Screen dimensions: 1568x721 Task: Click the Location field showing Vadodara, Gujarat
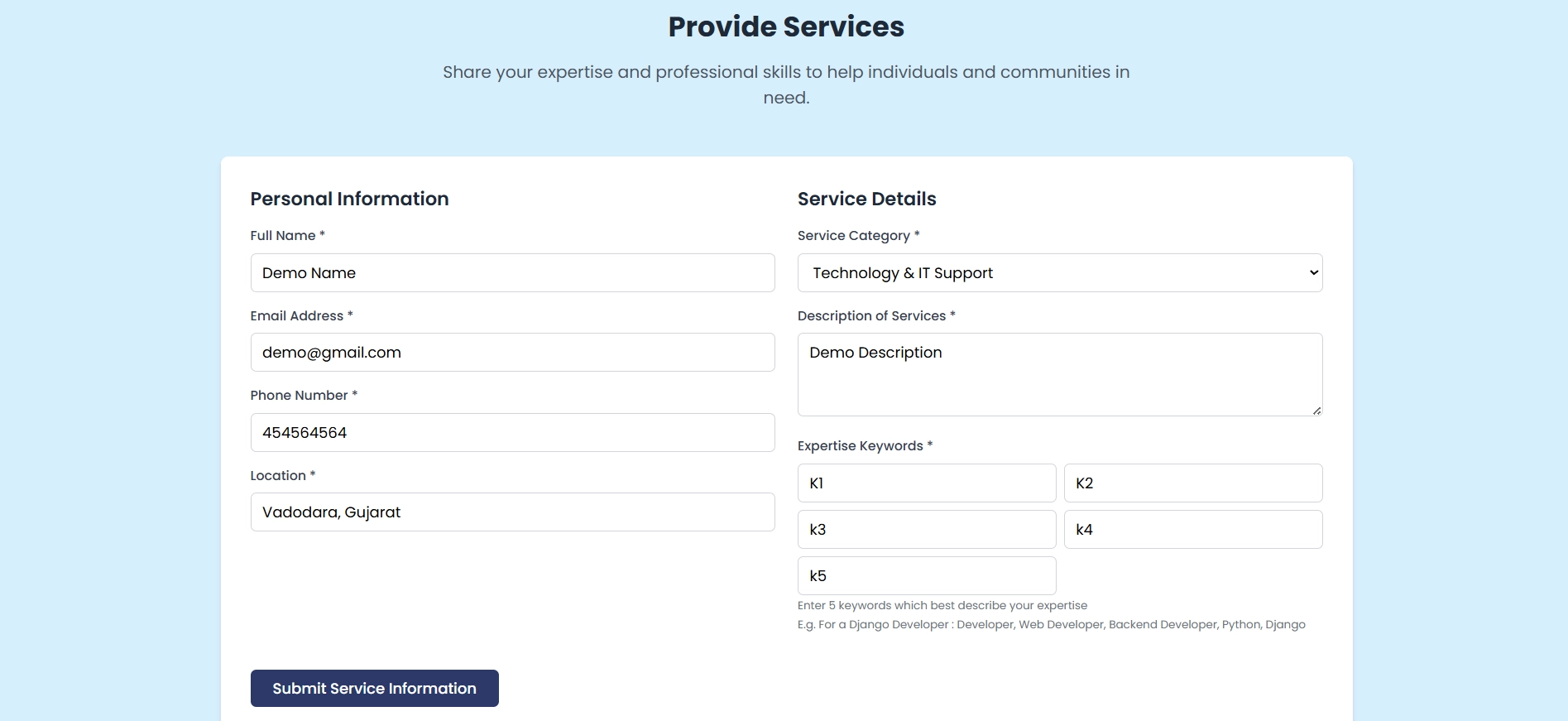point(512,512)
